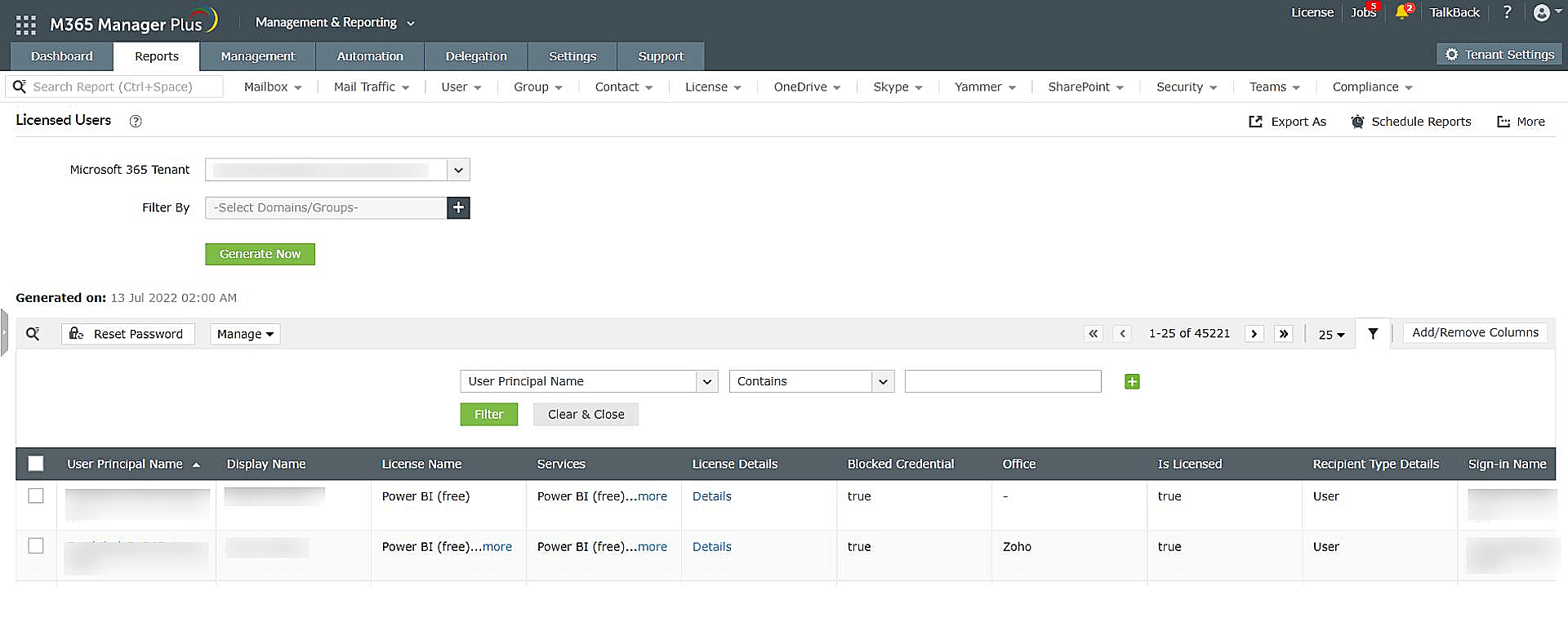Click the filter value text field
The width and height of the screenshot is (1568, 618).
pyautogui.click(x=1003, y=381)
